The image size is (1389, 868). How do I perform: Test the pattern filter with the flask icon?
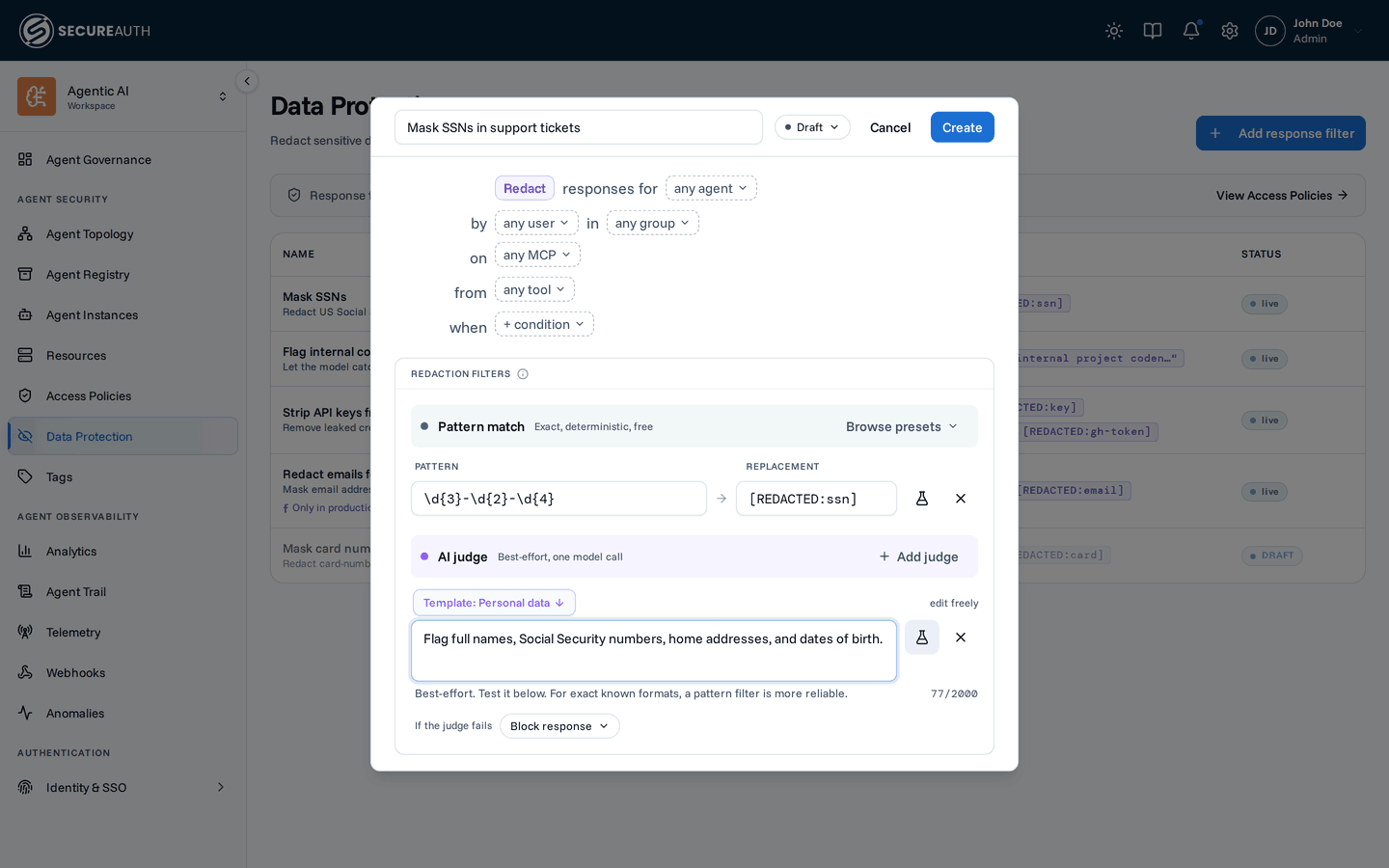[x=922, y=499]
